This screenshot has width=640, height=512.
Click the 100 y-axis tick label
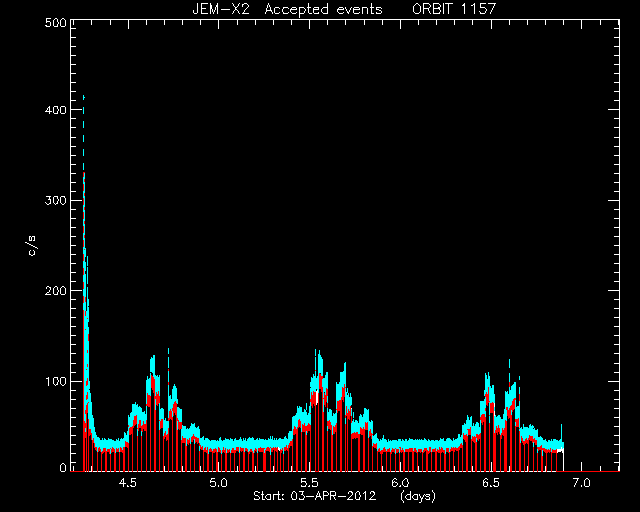(56, 381)
